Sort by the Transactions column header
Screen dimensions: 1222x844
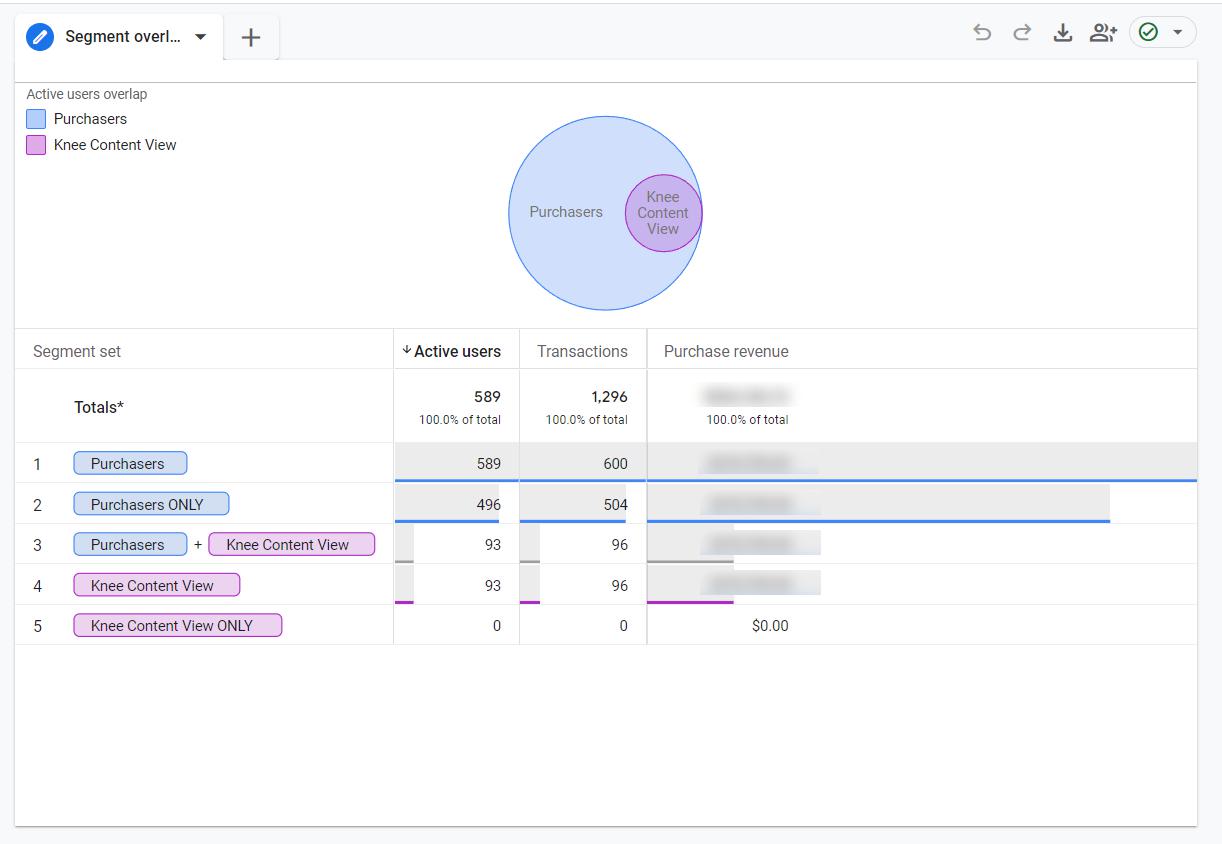click(582, 351)
